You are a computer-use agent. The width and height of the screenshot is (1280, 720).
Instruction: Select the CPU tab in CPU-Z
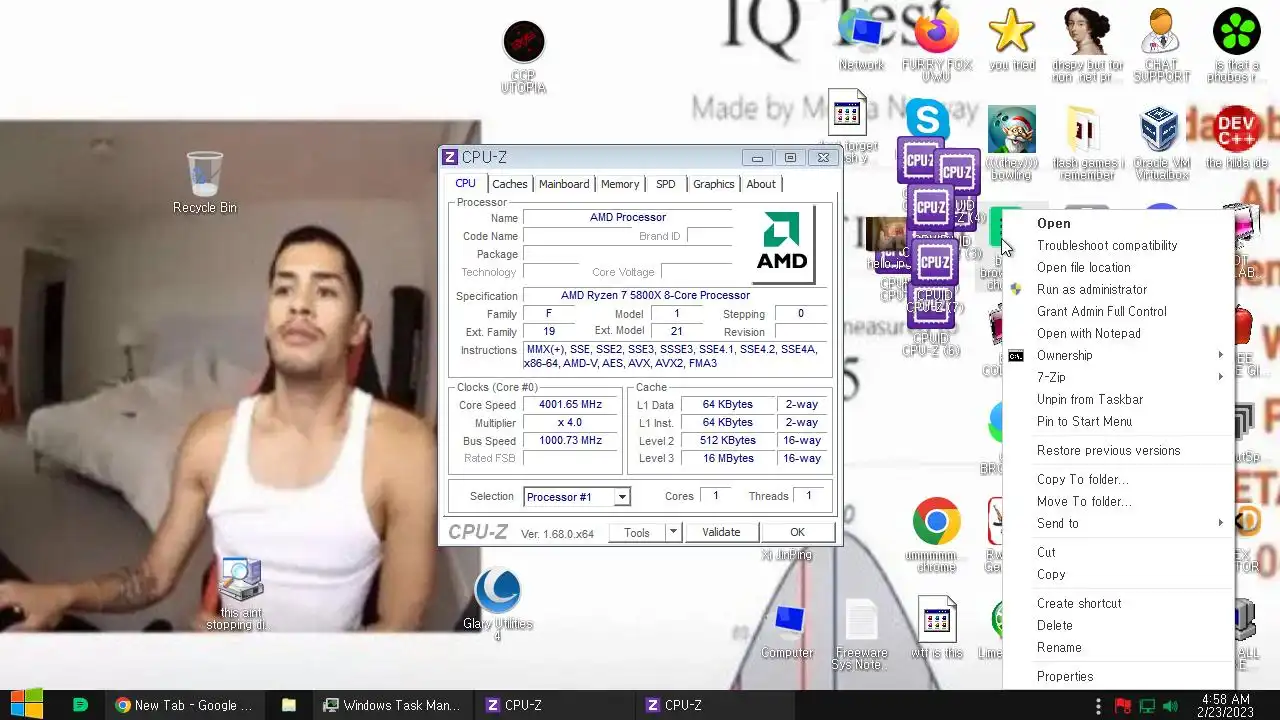[x=466, y=184]
